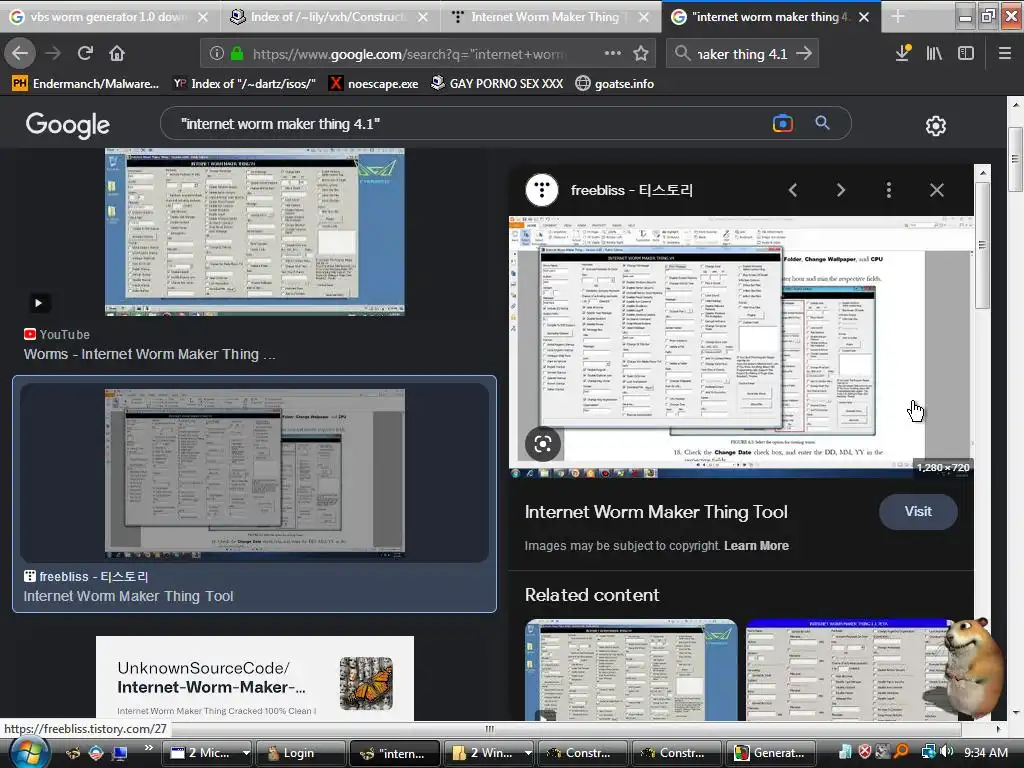Click the search-bar go arrow
Viewport: 1024px width, 768px height.
click(804, 54)
